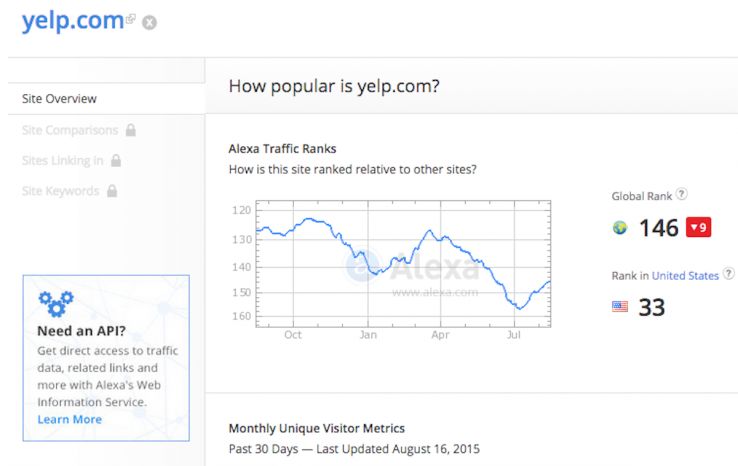Click the yelp.com site title
Image resolution: width=738 pixels, height=466 pixels.
click(x=72, y=20)
